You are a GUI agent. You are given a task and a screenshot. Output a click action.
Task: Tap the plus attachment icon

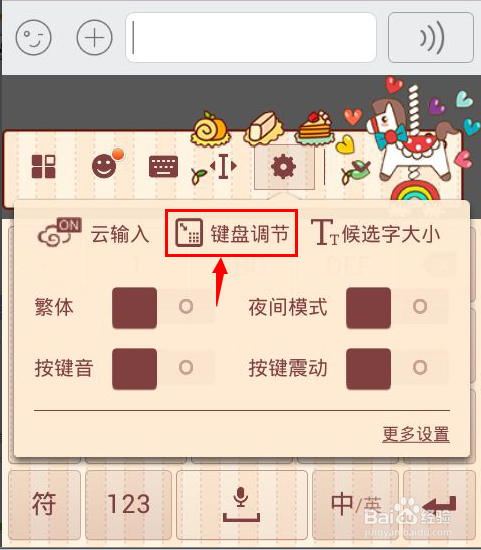click(94, 37)
